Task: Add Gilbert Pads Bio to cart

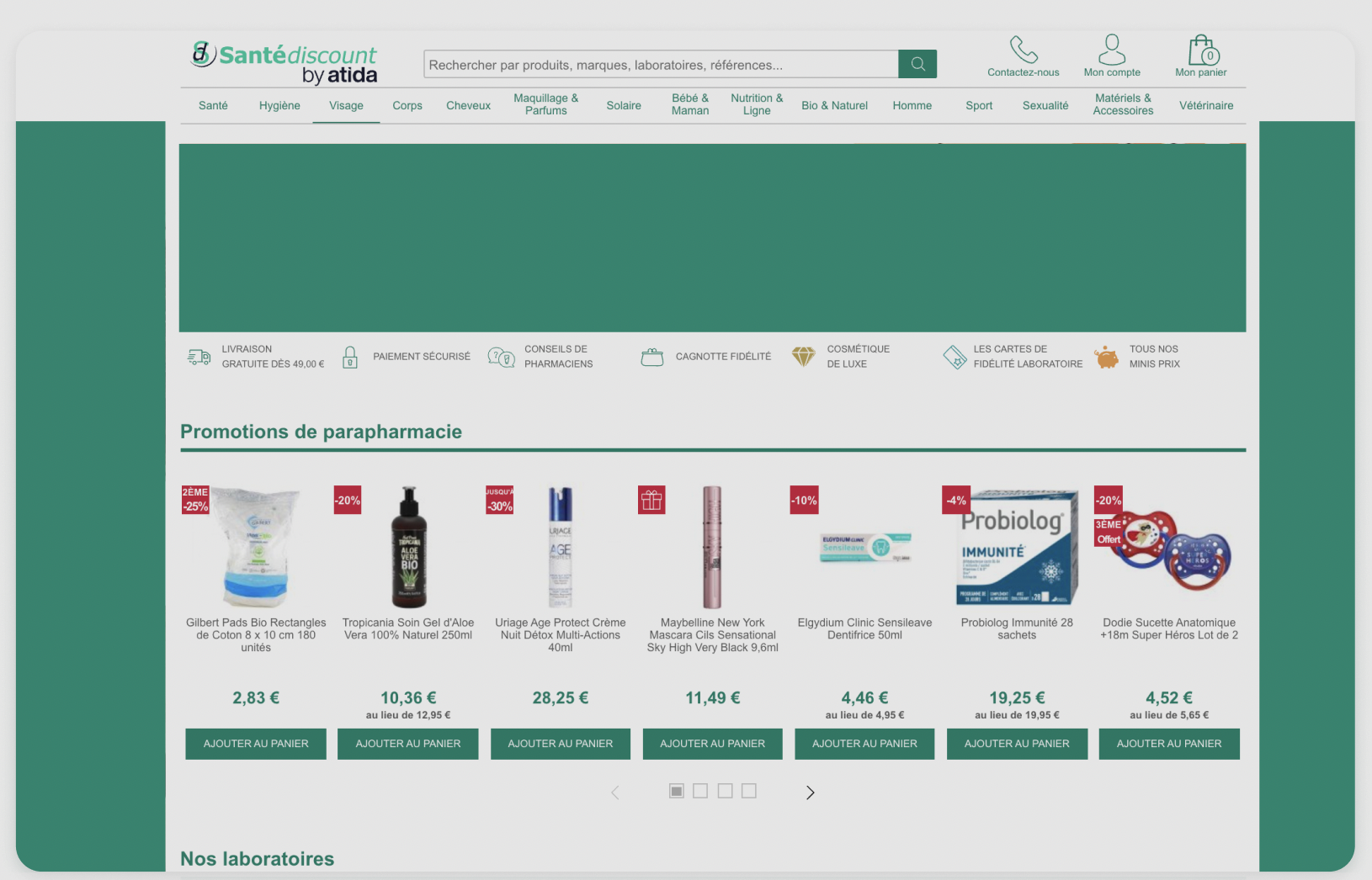Action: [256, 744]
